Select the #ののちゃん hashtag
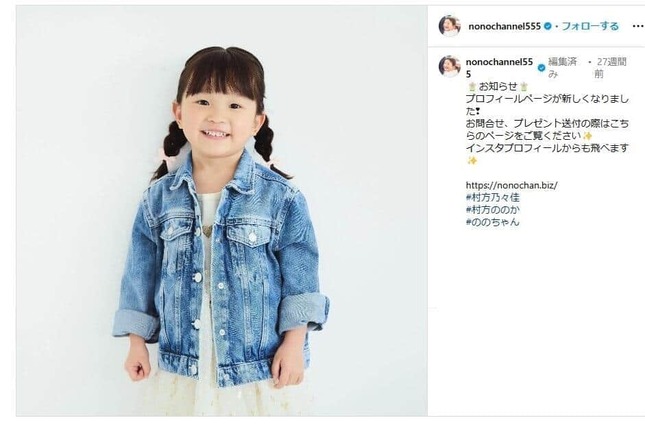645x440 pixels. coord(492,222)
